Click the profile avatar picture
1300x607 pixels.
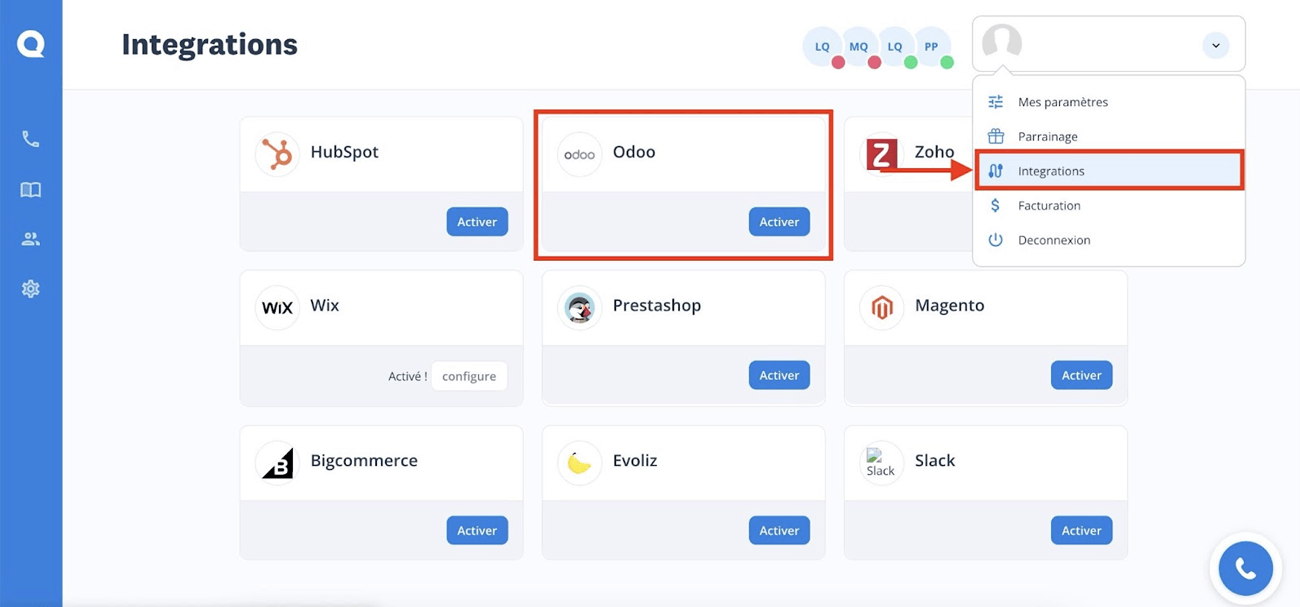point(1001,44)
